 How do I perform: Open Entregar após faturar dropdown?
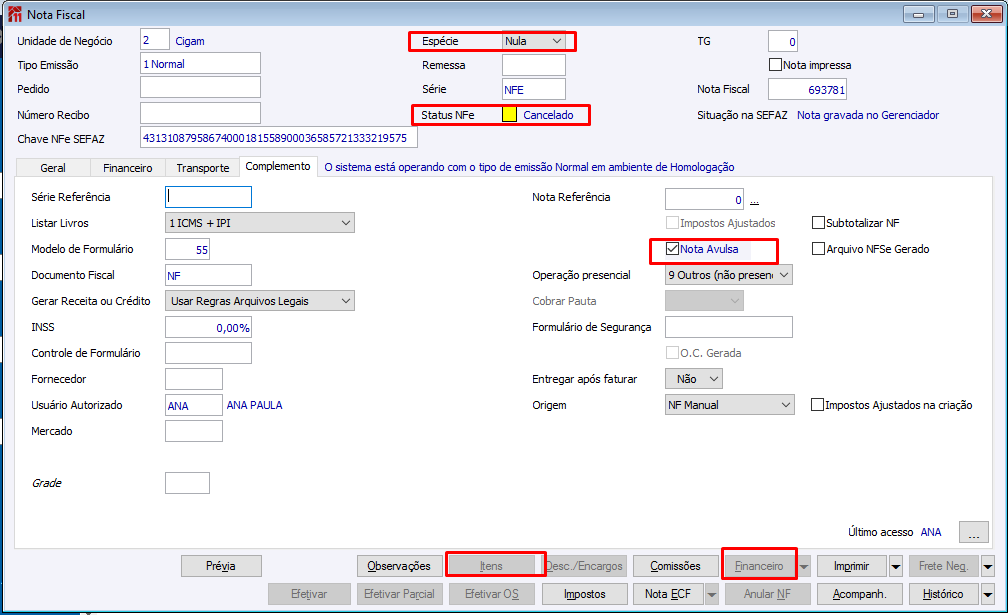[x=694, y=379]
